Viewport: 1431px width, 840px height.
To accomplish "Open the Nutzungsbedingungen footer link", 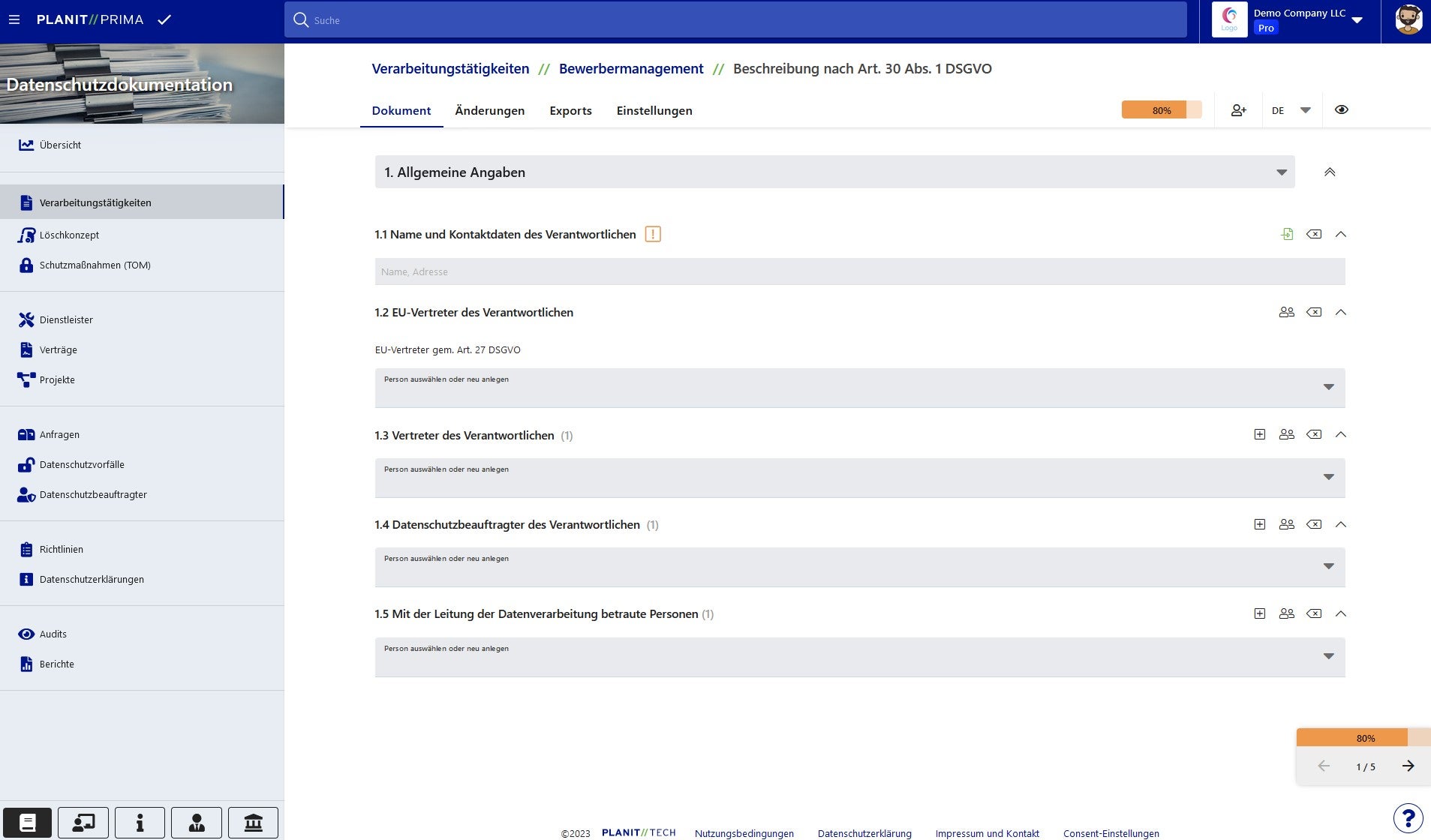I will coord(744,833).
